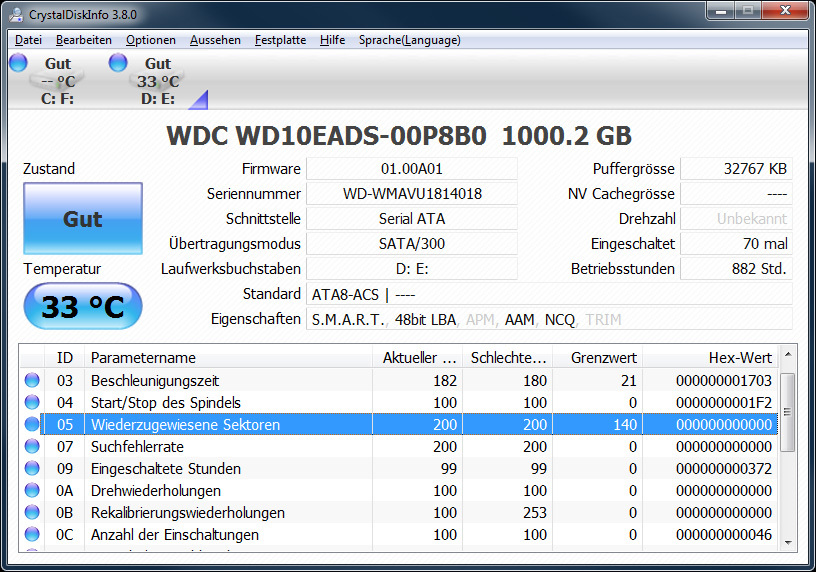Select the Drehwiederholungen row

[x=399, y=490]
